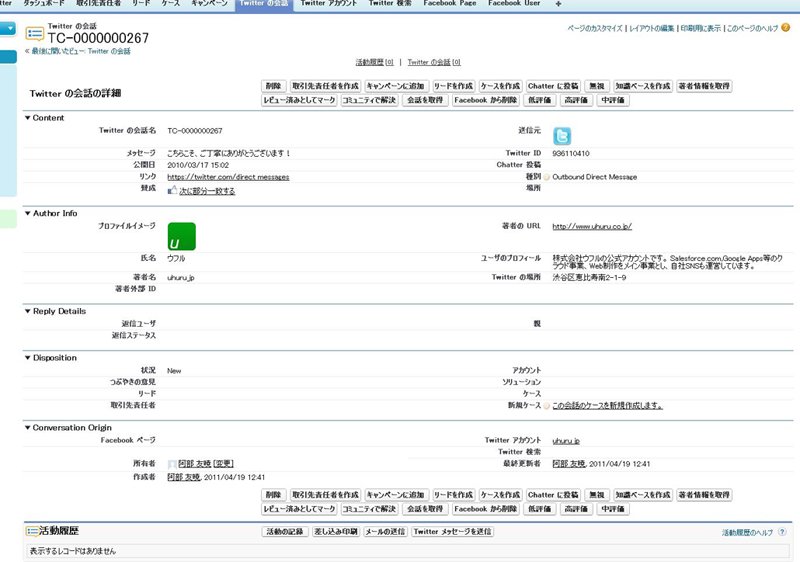Click the メールの送信 button

[x=385, y=532]
